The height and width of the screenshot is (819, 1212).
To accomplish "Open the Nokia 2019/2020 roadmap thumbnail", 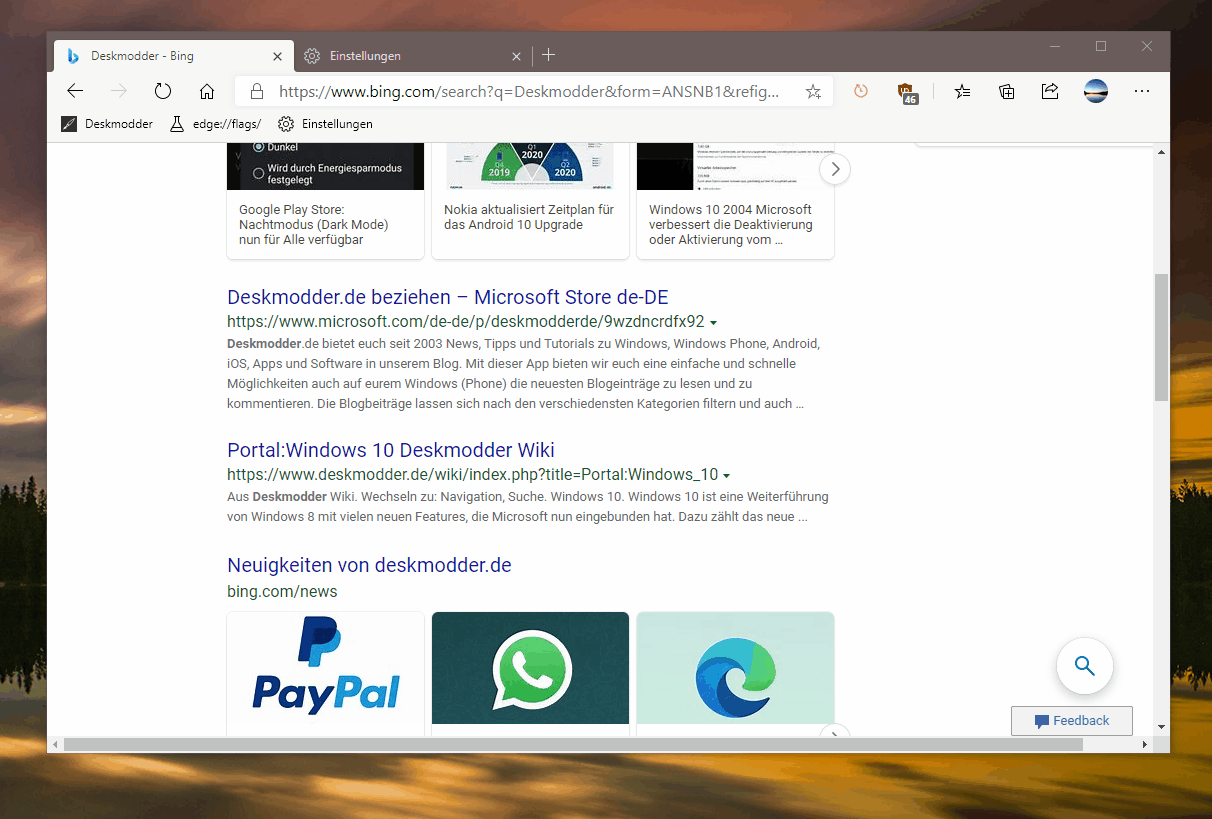I will coord(531,167).
